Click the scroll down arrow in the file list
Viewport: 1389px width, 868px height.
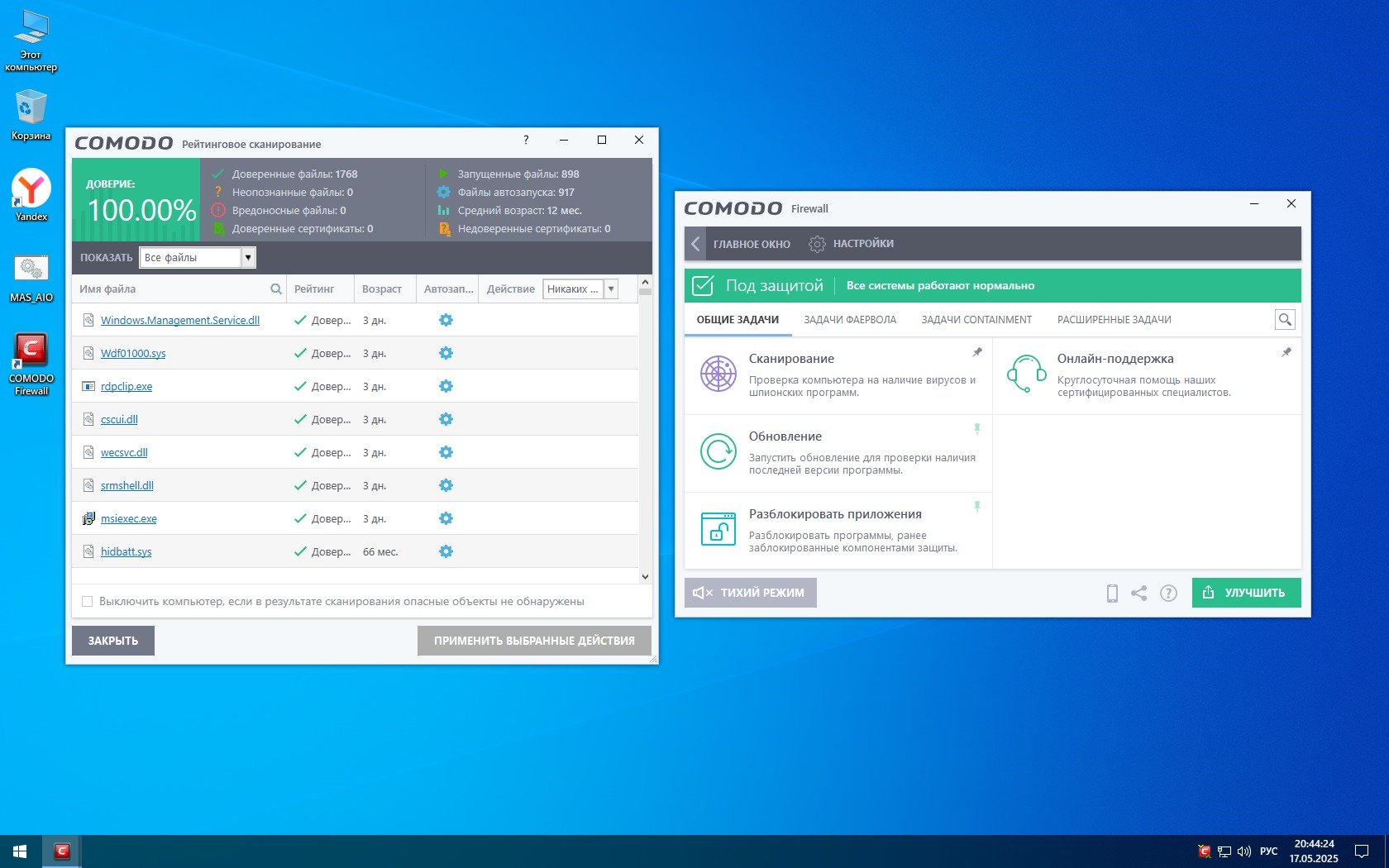(645, 577)
